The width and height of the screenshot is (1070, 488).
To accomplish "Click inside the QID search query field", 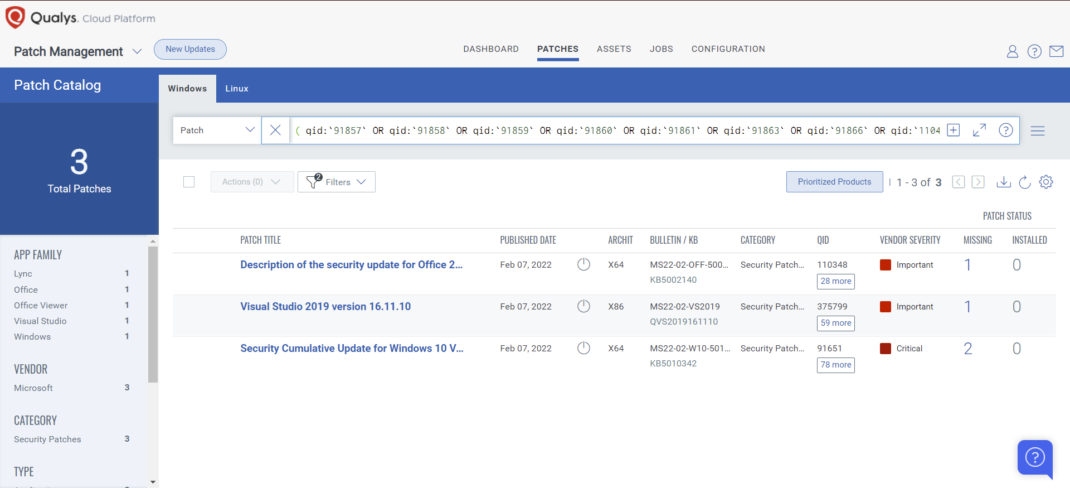I will click(x=617, y=130).
